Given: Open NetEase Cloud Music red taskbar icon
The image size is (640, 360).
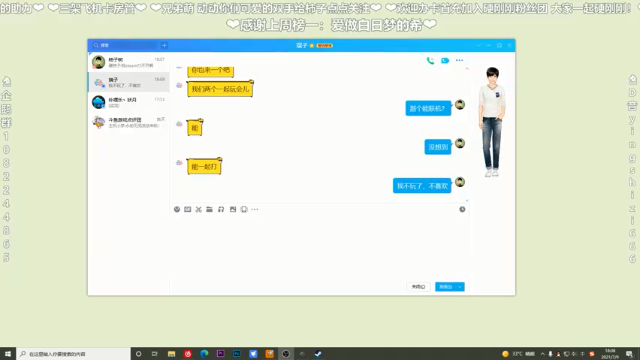Looking at the screenshot, I should point(188,354).
